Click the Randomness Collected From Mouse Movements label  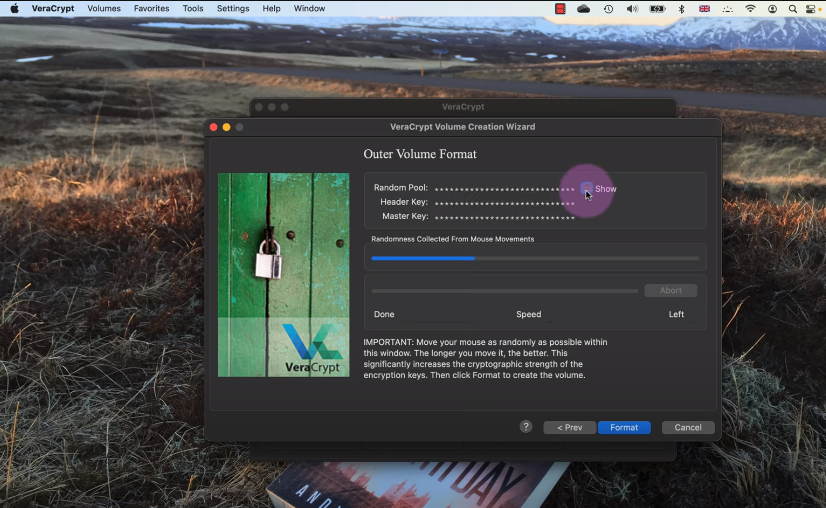[453, 239]
